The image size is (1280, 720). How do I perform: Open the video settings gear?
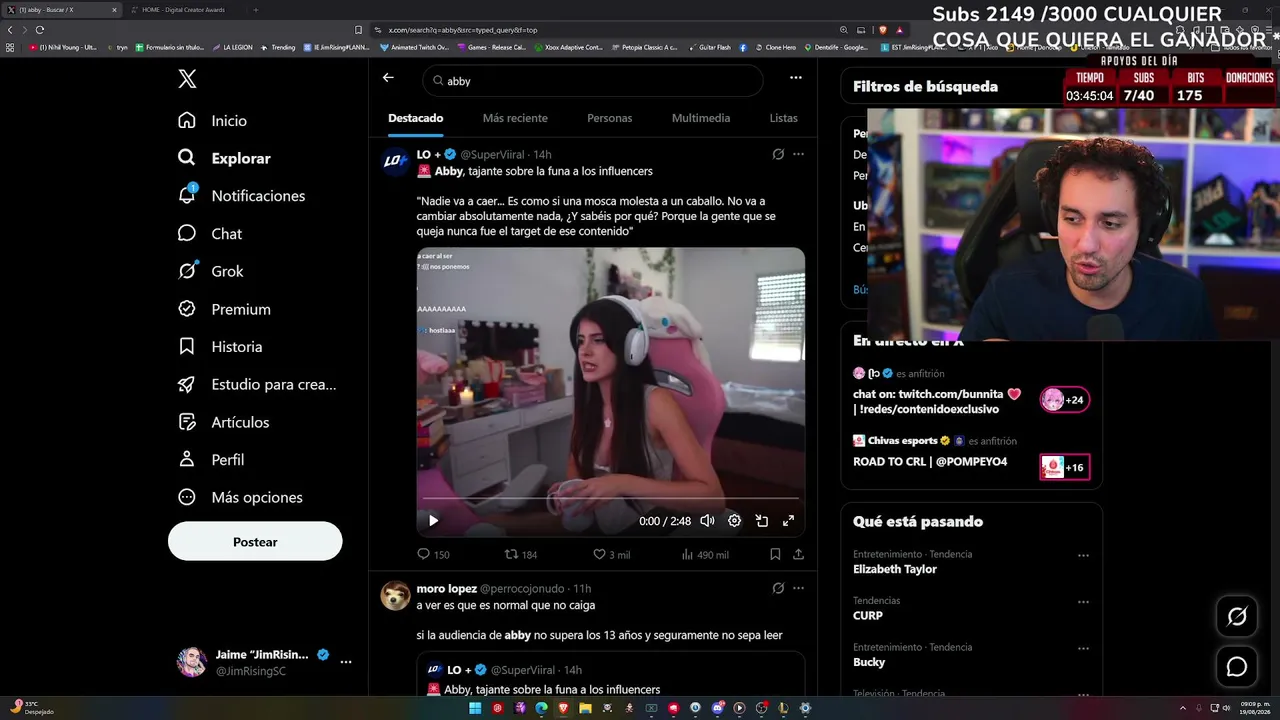click(734, 520)
